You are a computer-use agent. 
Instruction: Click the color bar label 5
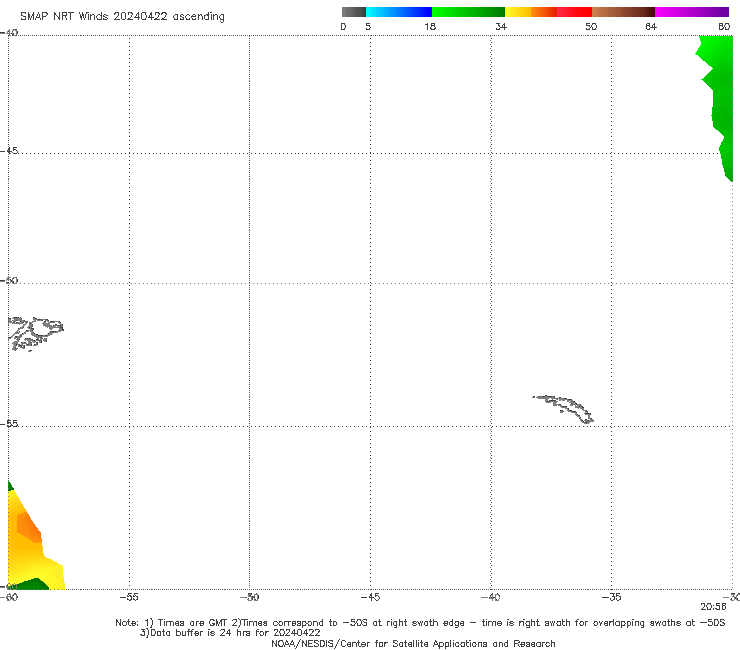point(368,26)
